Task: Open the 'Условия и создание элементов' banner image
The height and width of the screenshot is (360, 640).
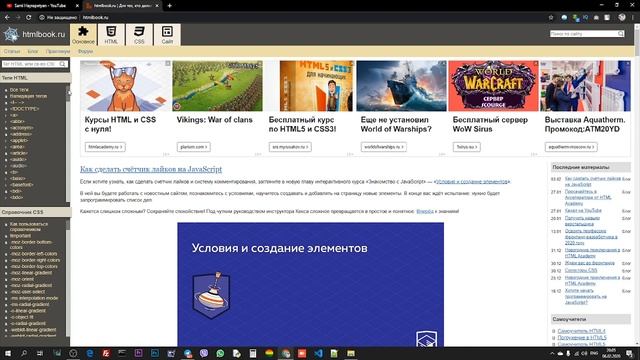Action: 311,284
